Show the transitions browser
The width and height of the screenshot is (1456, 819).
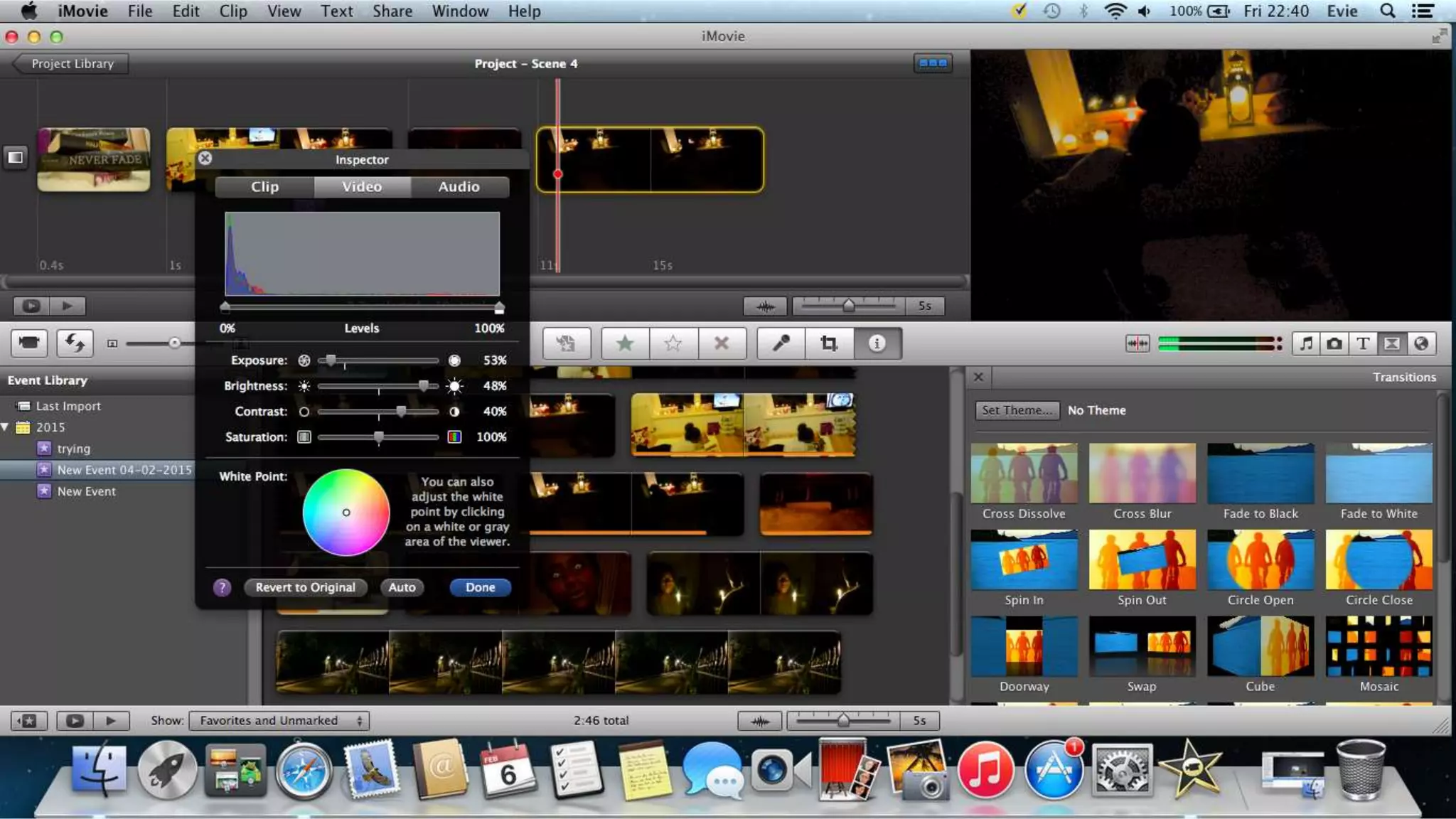coord(1392,344)
